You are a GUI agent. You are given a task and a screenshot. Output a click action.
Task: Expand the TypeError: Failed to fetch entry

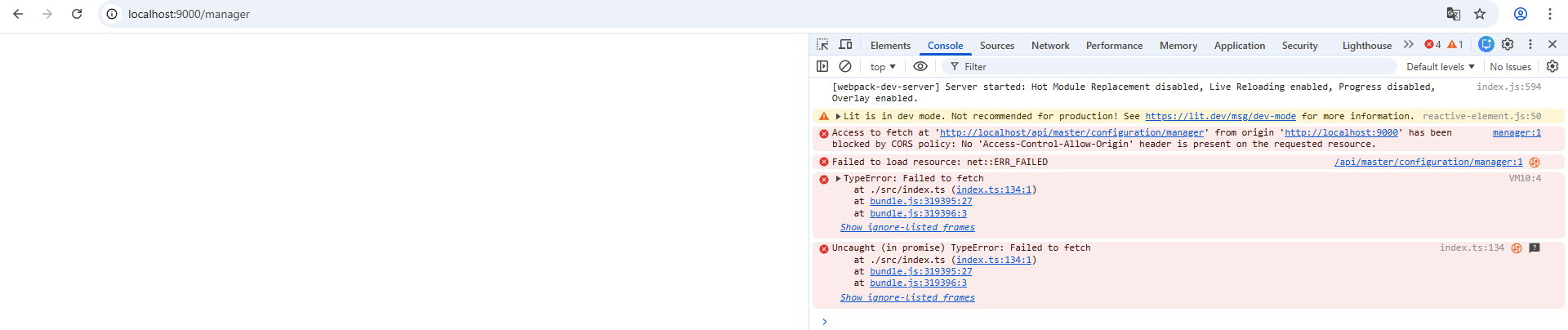point(838,178)
